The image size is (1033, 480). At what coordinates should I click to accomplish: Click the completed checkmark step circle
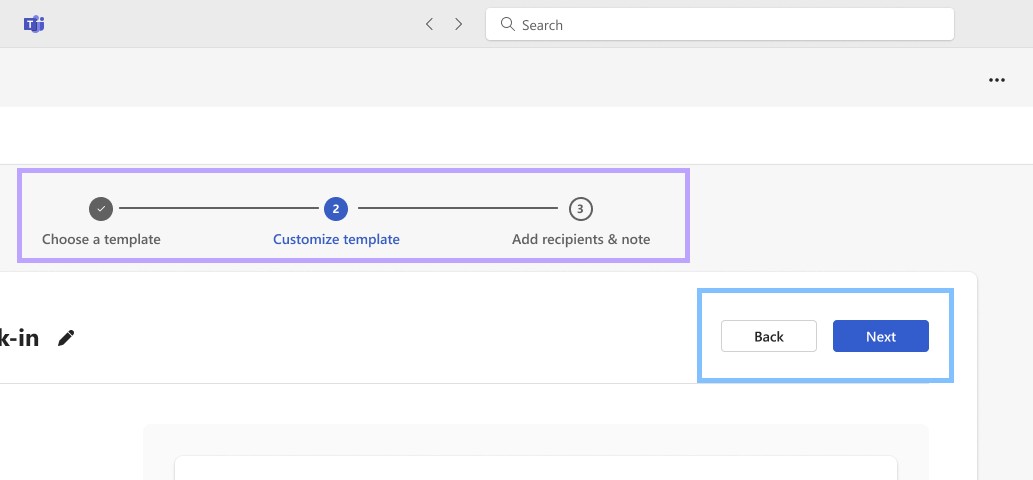(101, 209)
